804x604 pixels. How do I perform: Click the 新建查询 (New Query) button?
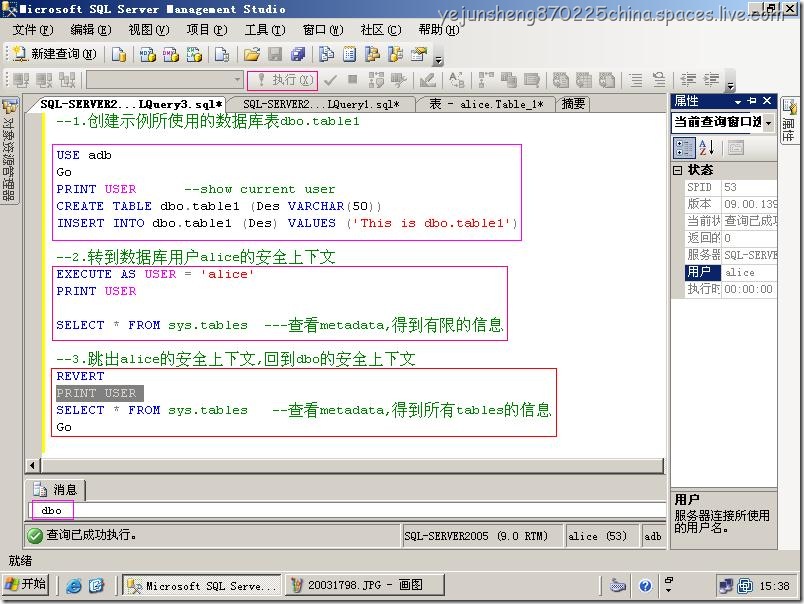[x=55, y=54]
